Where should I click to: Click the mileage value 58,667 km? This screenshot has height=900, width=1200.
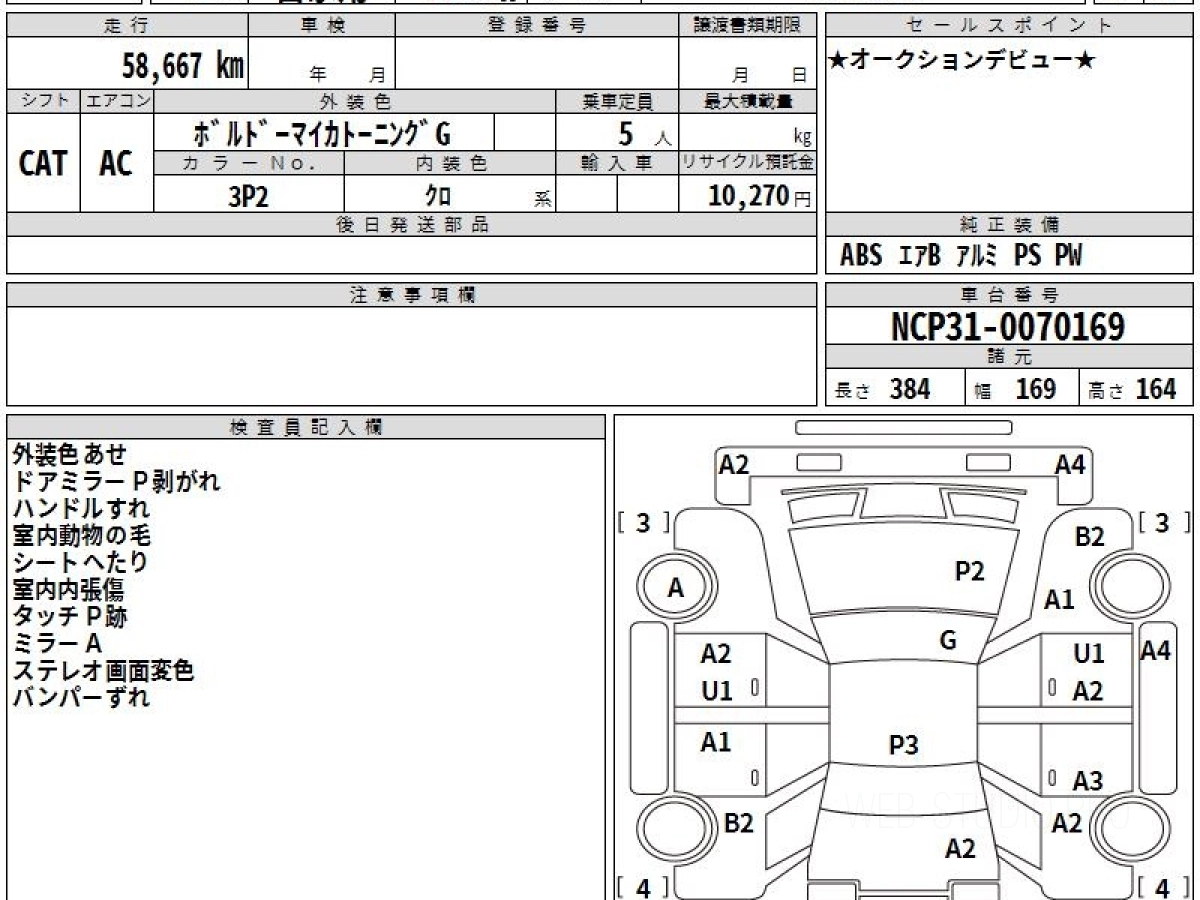pyautogui.click(x=183, y=66)
